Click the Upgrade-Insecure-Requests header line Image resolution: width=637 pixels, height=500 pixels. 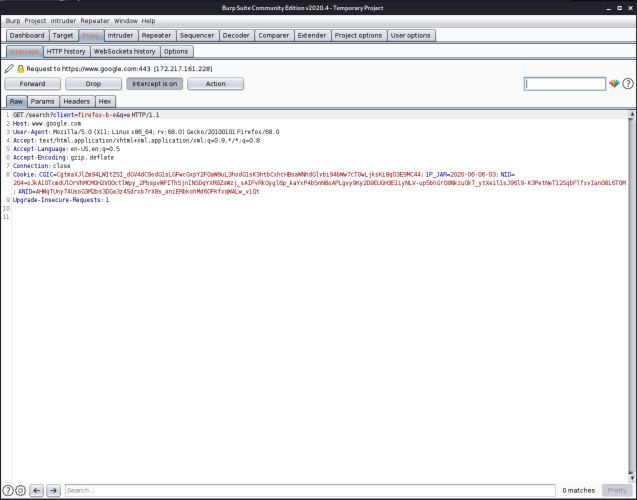[61, 200]
